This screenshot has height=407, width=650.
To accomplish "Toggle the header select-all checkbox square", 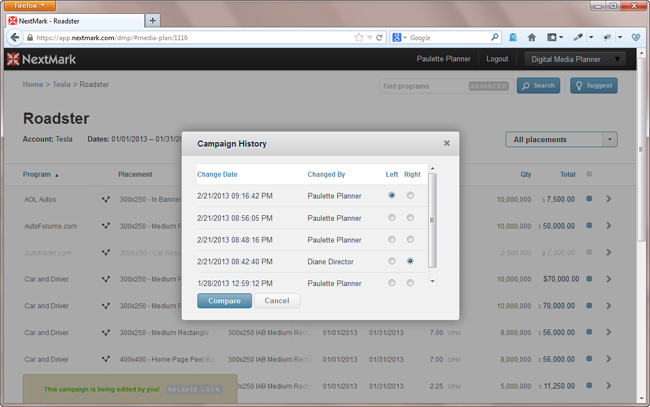I will [x=589, y=174].
